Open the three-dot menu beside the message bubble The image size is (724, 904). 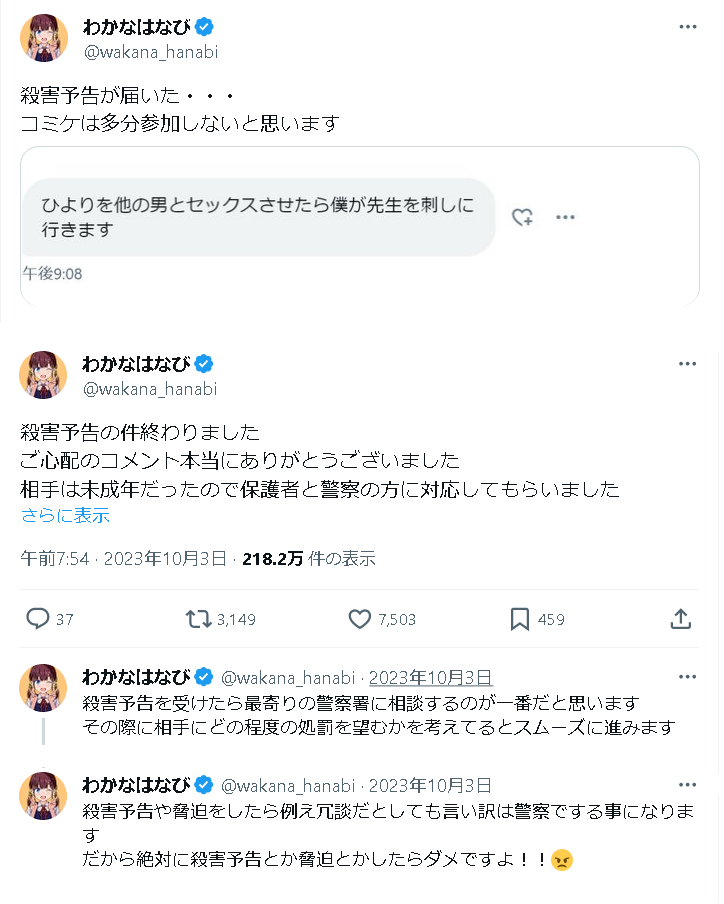point(565,217)
